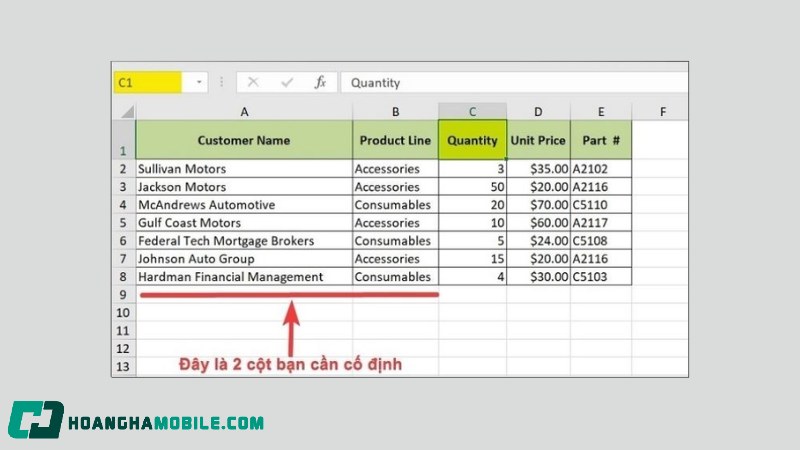
Task: Click the Enter checkmark formula bar icon
Action: pyautogui.click(x=287, y=82)
